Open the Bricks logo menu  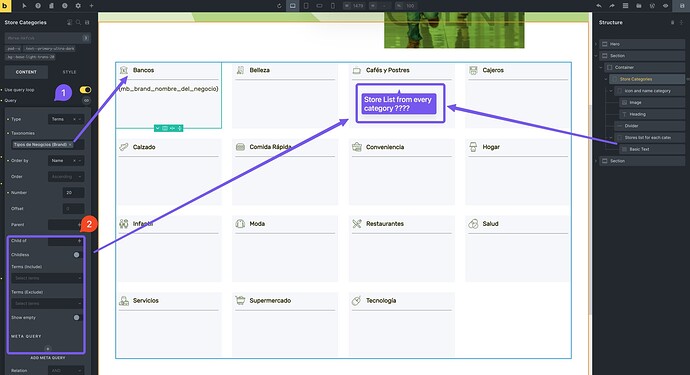[x=5, y=6]
